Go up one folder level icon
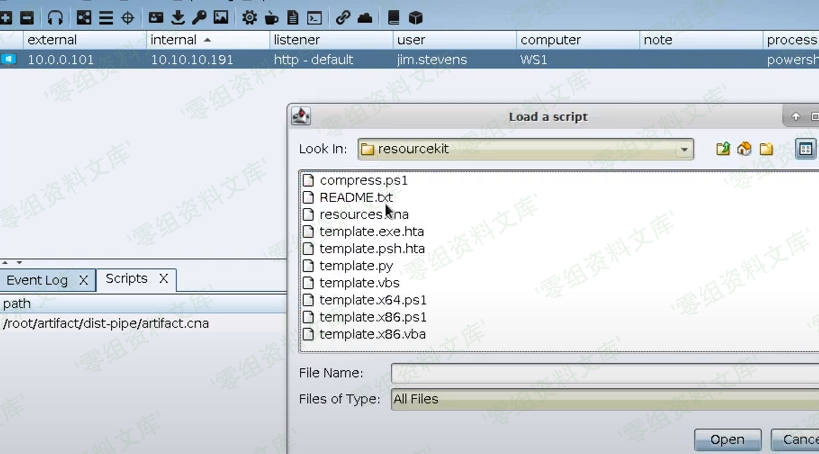This screenshot has width=819, height=454. [x=723, y=149]
